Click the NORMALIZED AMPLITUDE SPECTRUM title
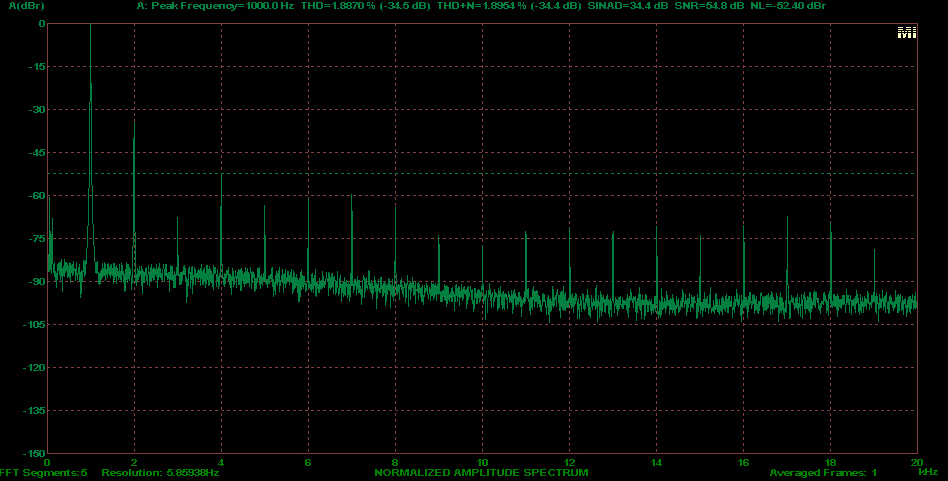Screen dimensions: 948x481 click(481, 473)
